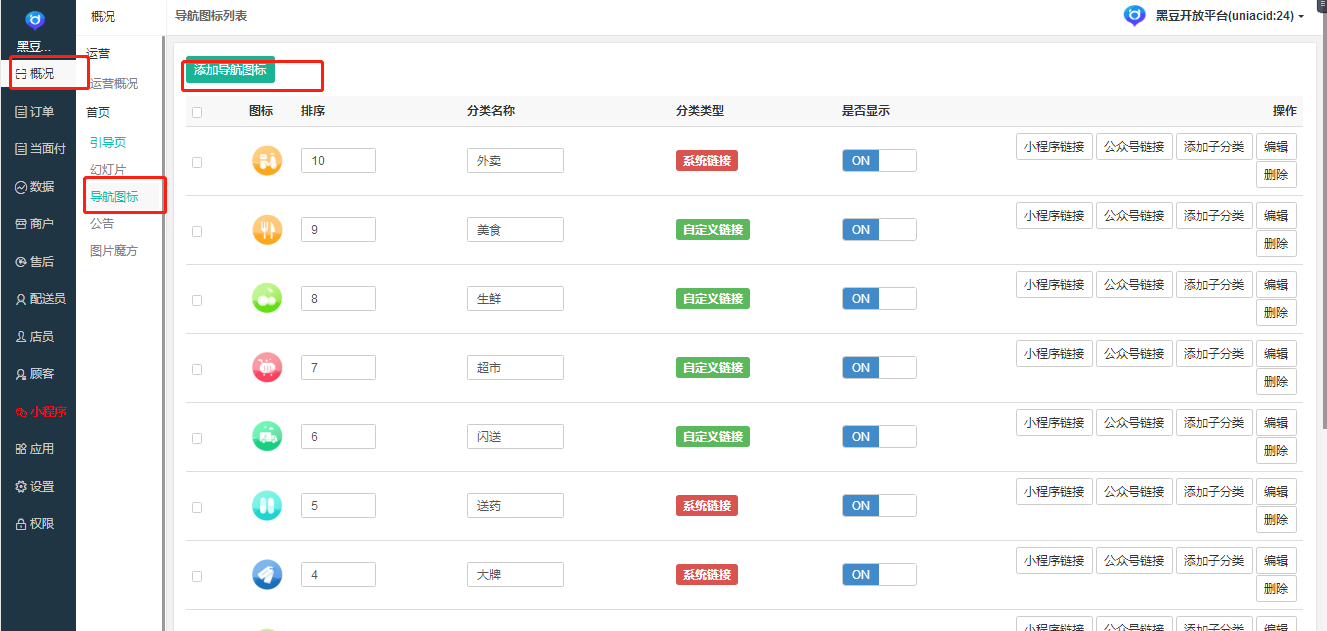The width and height of the screenshot is (1327, 631).
Task: Toggle the display switch for 美食
Action: click(879, 229)
